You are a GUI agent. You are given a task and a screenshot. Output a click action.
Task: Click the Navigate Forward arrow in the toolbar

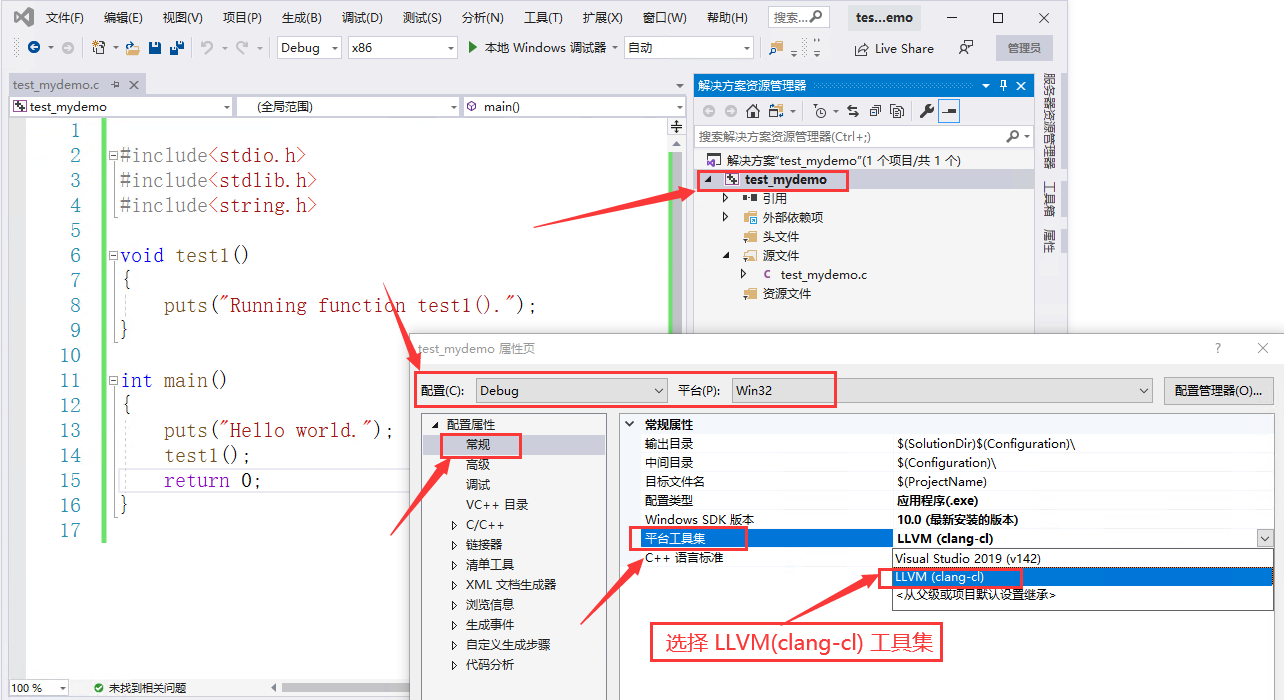[68, 48]
